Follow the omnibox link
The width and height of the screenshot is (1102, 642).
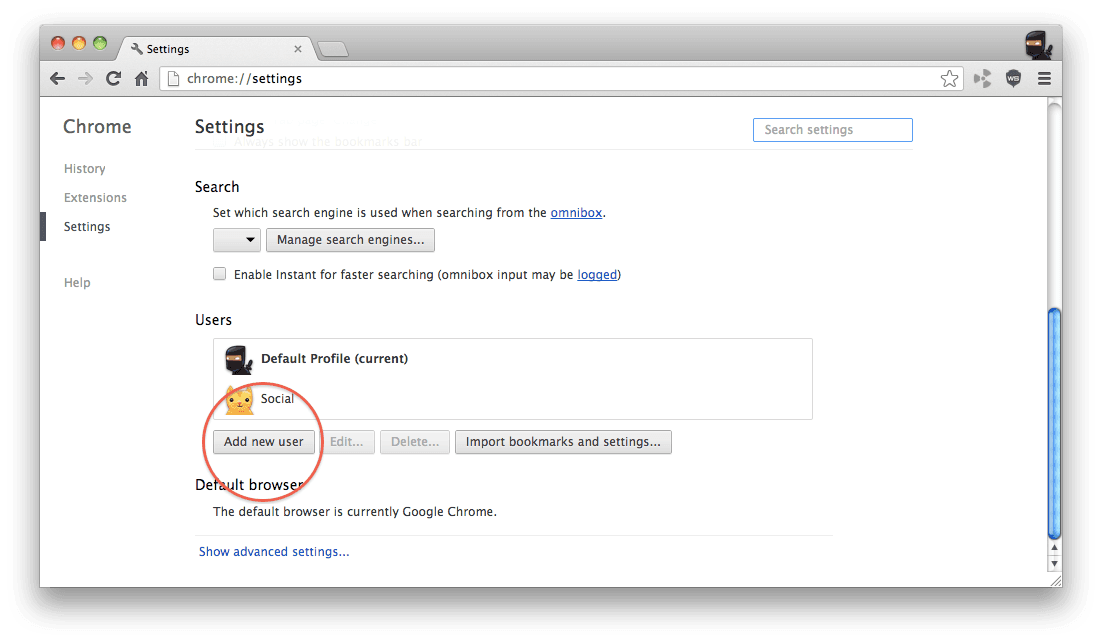point(576,212)
